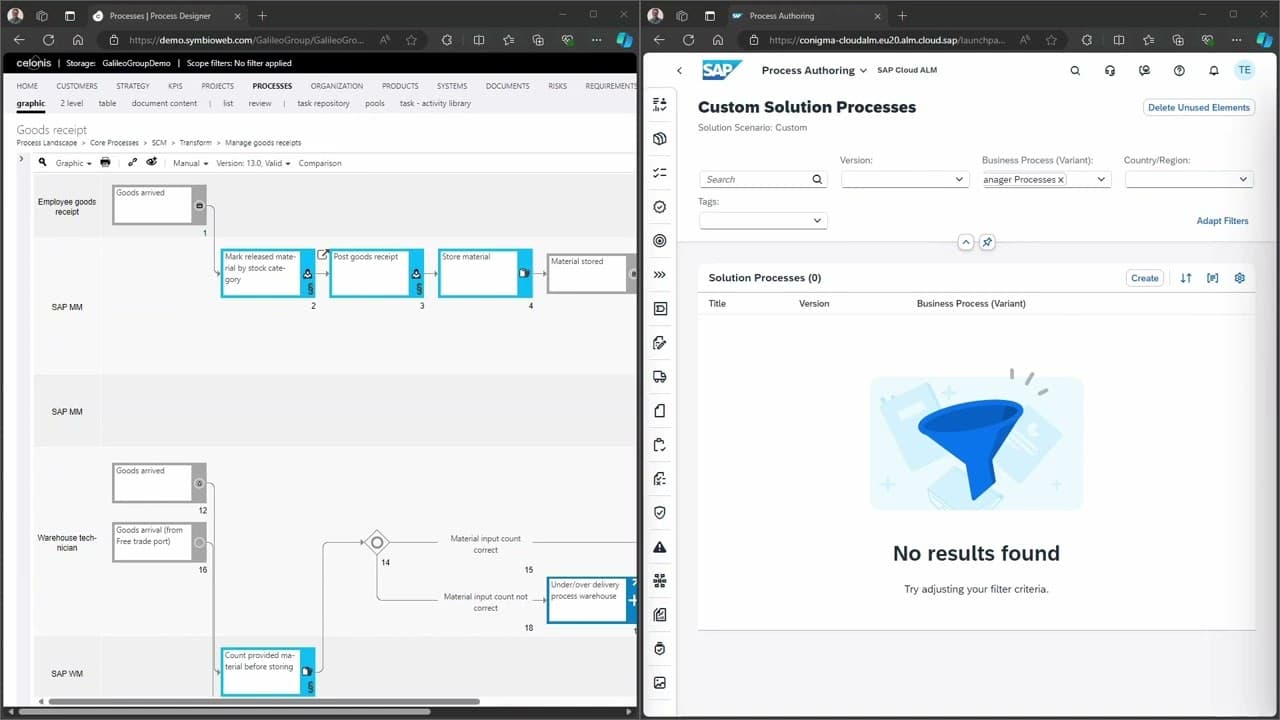Click the SAP Cloud ALM search icon
The image size is (1280, 720).
(x=1075, y=71)
